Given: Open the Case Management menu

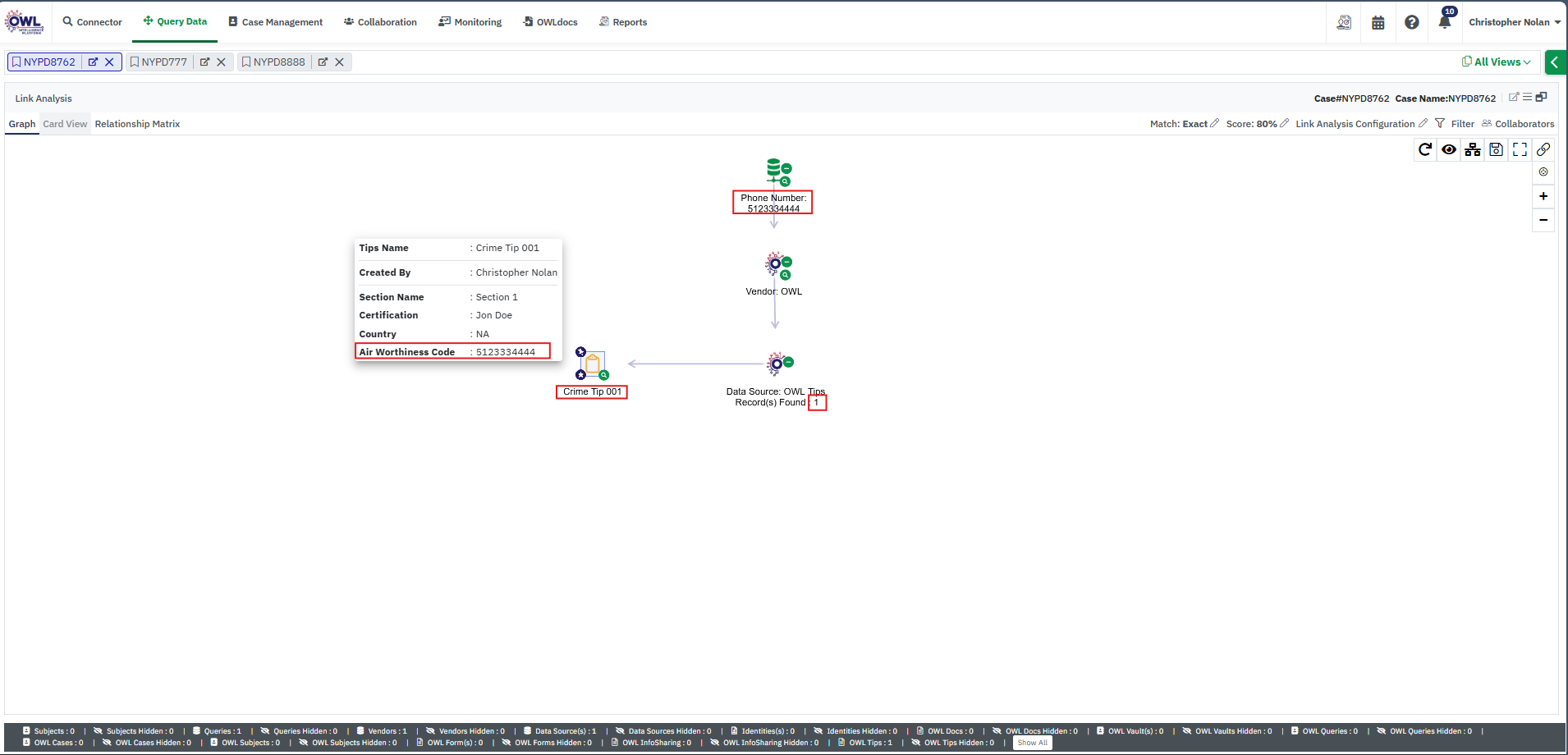Looking at the screenshot, I should coord(275,22).
